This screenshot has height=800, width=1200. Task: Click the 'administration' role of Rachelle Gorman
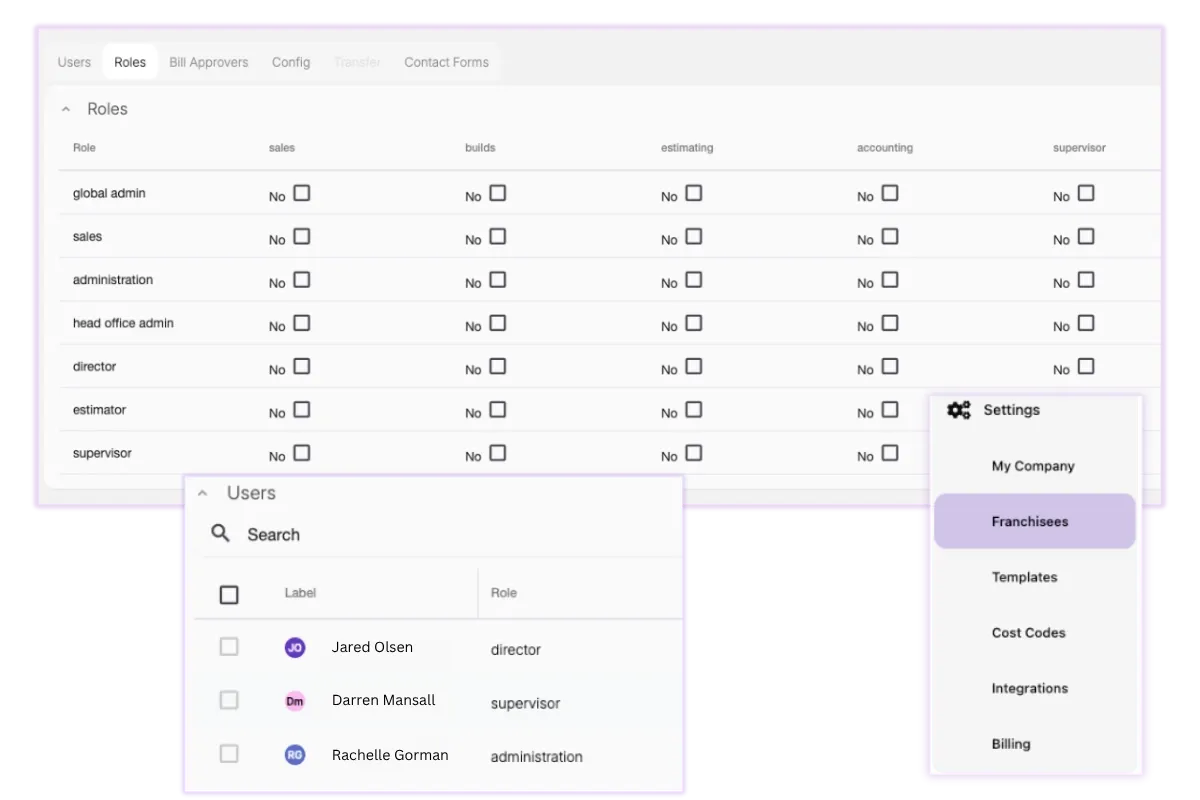pos(536,757)
